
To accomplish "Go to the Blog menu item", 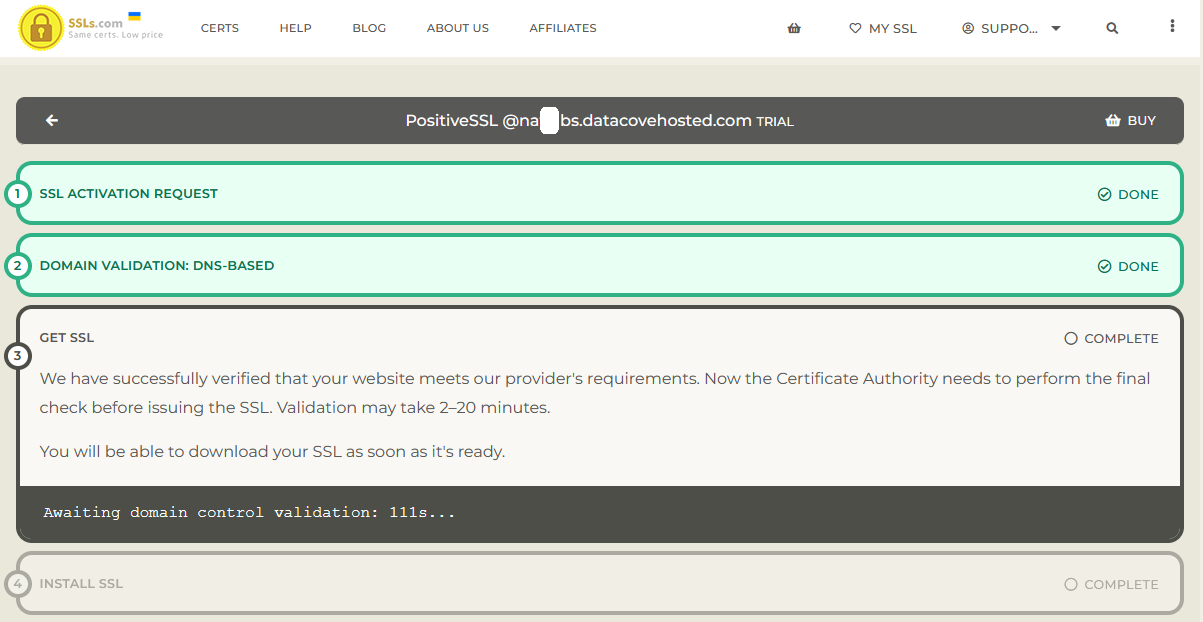I will pos(369,29).
